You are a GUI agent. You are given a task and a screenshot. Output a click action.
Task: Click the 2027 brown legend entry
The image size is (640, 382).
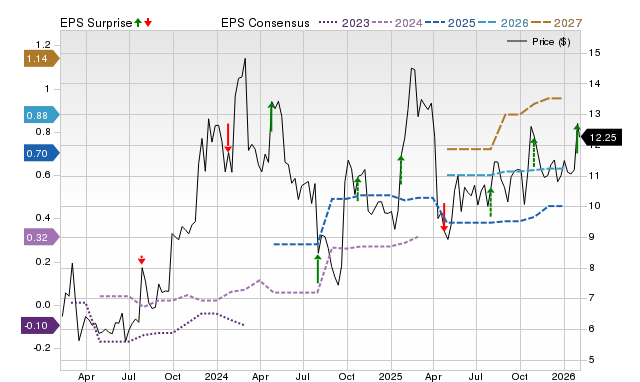556,23
